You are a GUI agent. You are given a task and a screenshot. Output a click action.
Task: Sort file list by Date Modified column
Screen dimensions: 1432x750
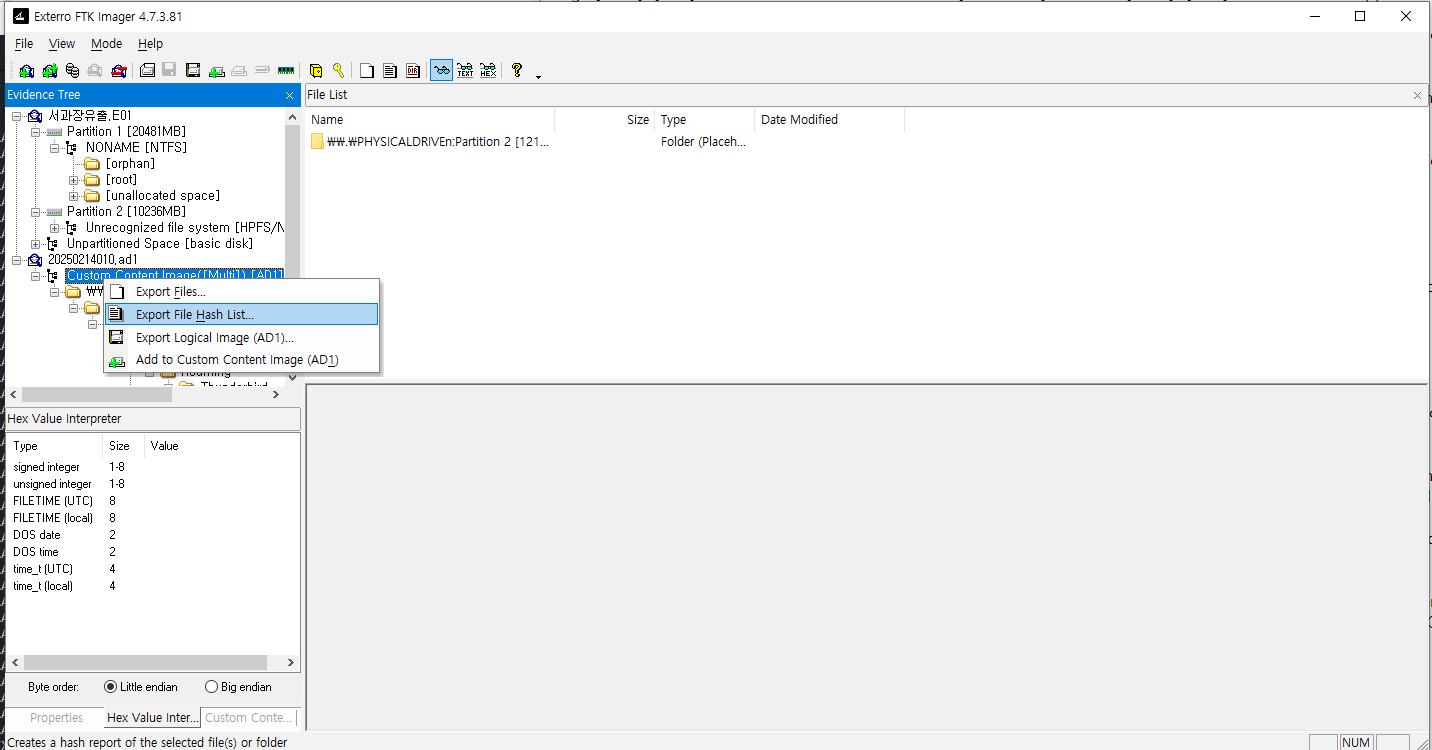(830, 120)
